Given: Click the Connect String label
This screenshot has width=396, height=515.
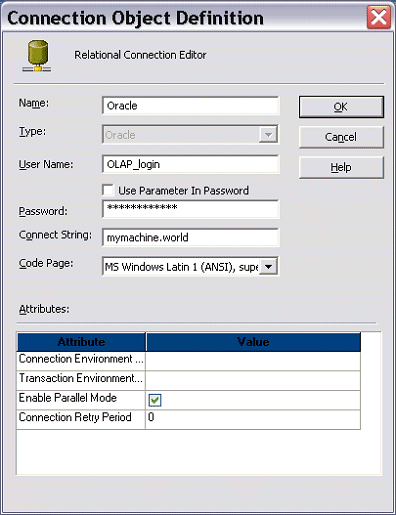Looking at the screenshot, I should [55, 235].
